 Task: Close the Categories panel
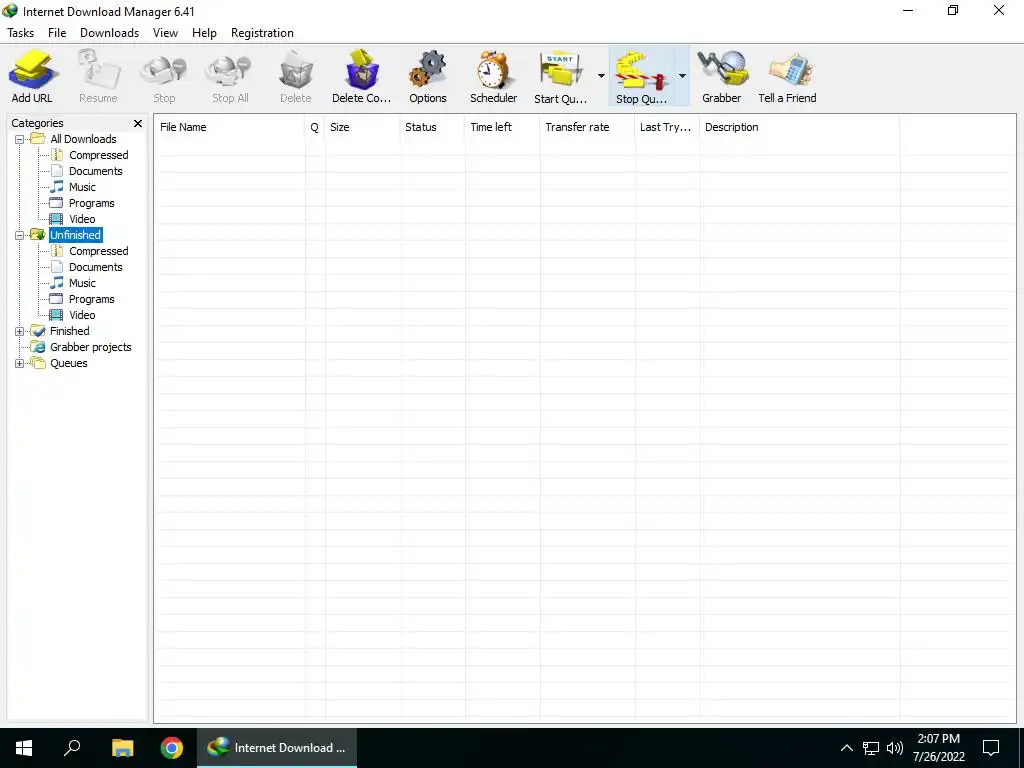pos(138,123)
